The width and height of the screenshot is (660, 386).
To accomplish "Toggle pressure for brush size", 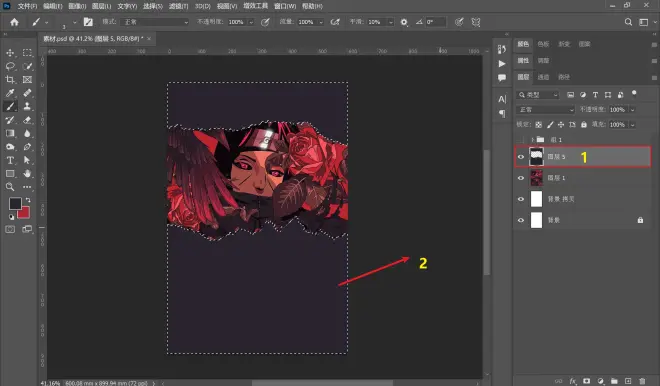I will [459, 22].
